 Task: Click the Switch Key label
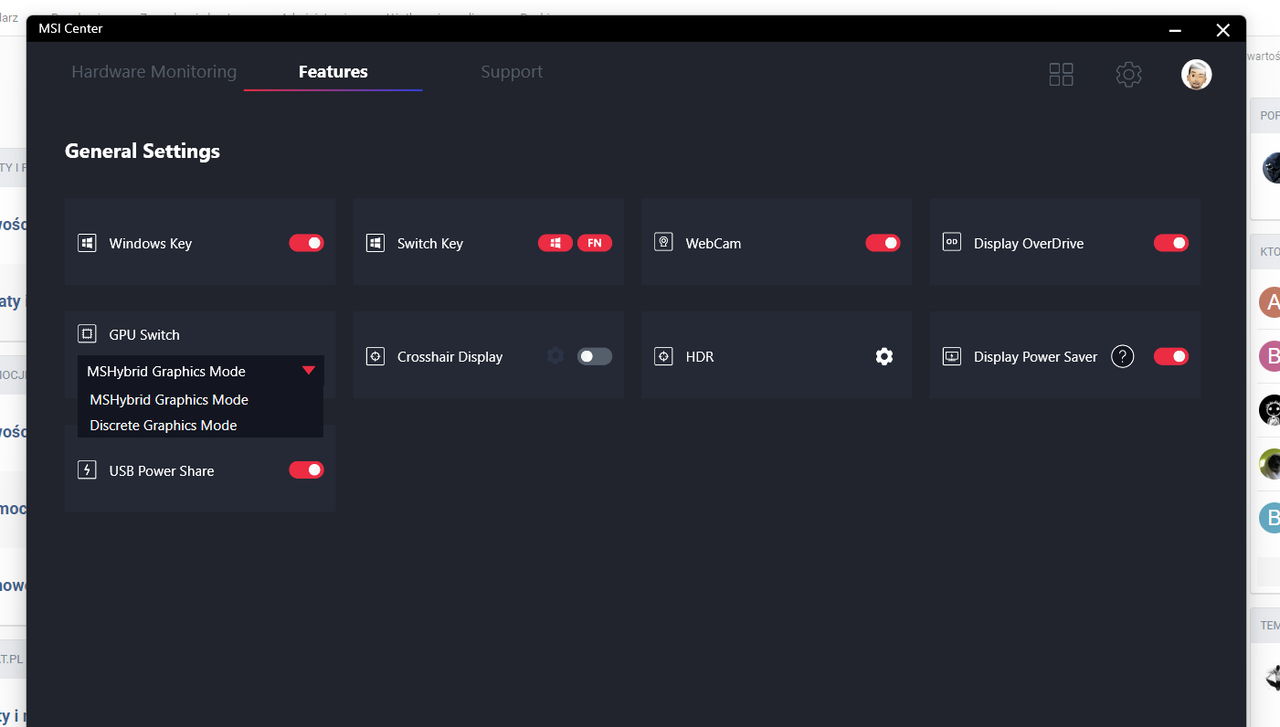click(430, 243)
